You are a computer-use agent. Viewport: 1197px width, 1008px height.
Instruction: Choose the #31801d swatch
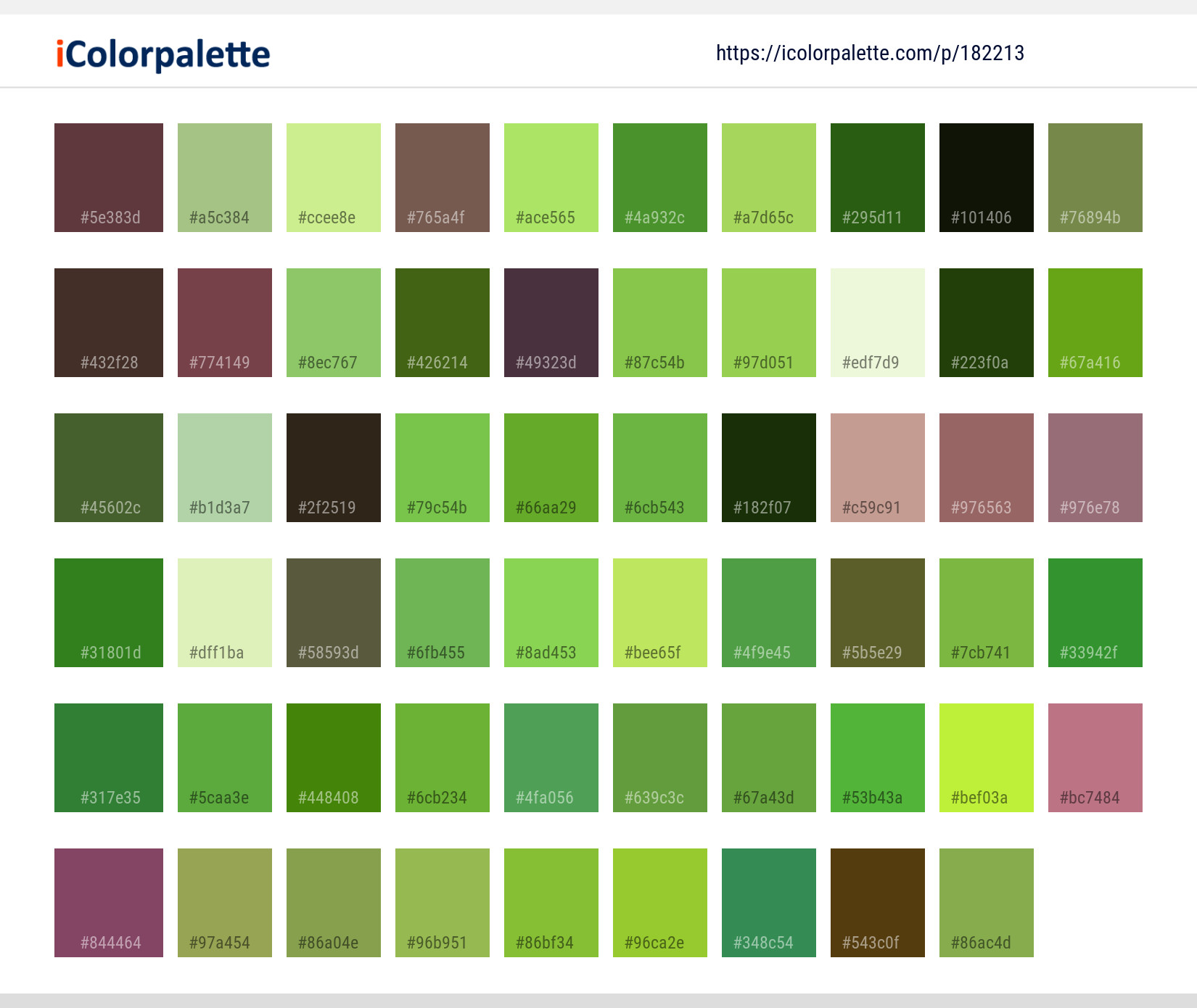(109, 613)
